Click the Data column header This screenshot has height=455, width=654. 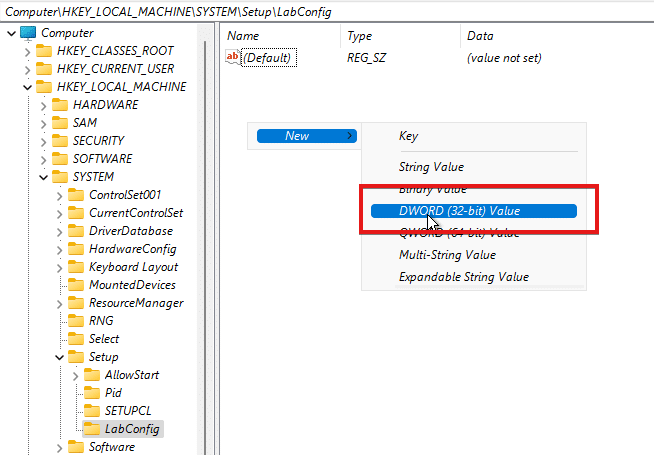pos(479,36)
